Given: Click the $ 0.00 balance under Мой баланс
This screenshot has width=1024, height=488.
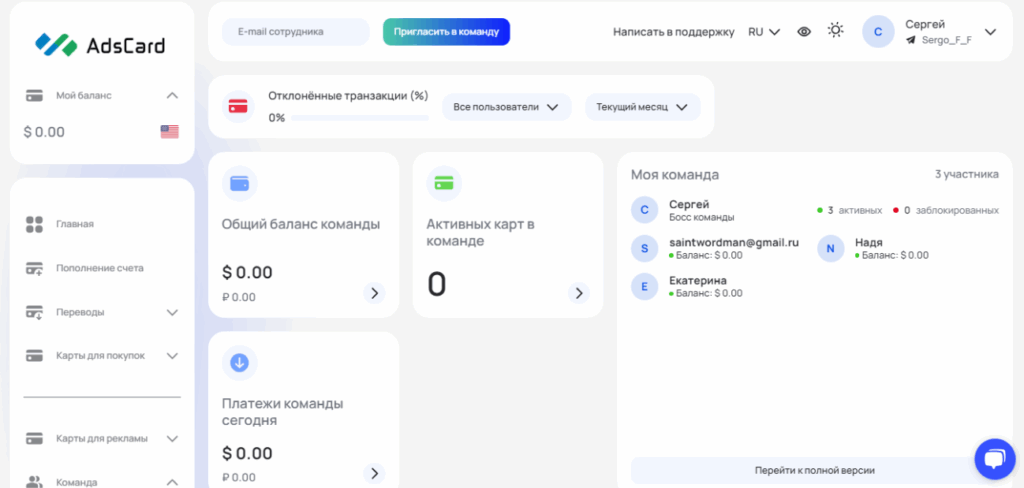Looking at the screenshot, I should [x=44, y=132].
